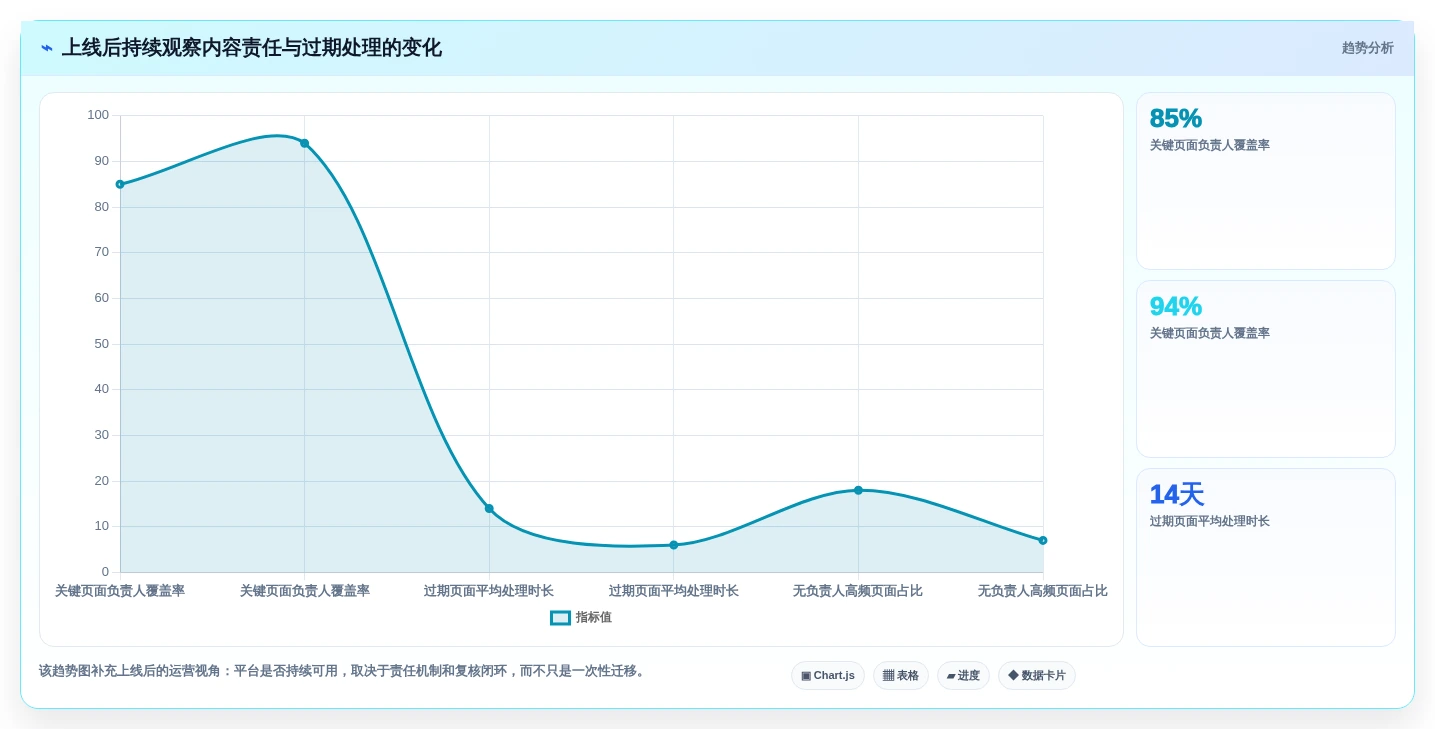Click the 趋势分析 label in the header
1435x729 pixels.
(x=1367, y=48)
